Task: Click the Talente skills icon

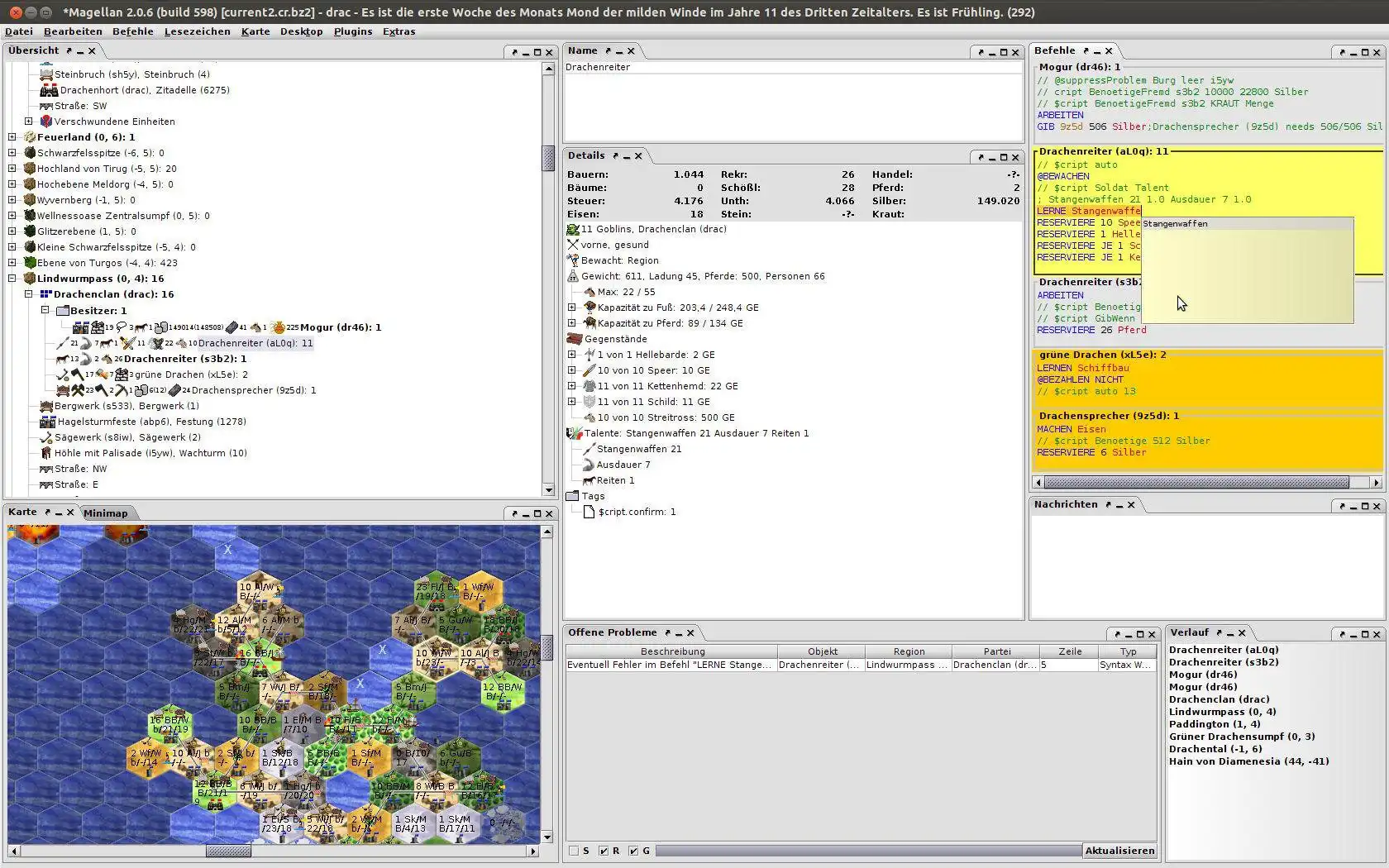Action: (574, 433)
